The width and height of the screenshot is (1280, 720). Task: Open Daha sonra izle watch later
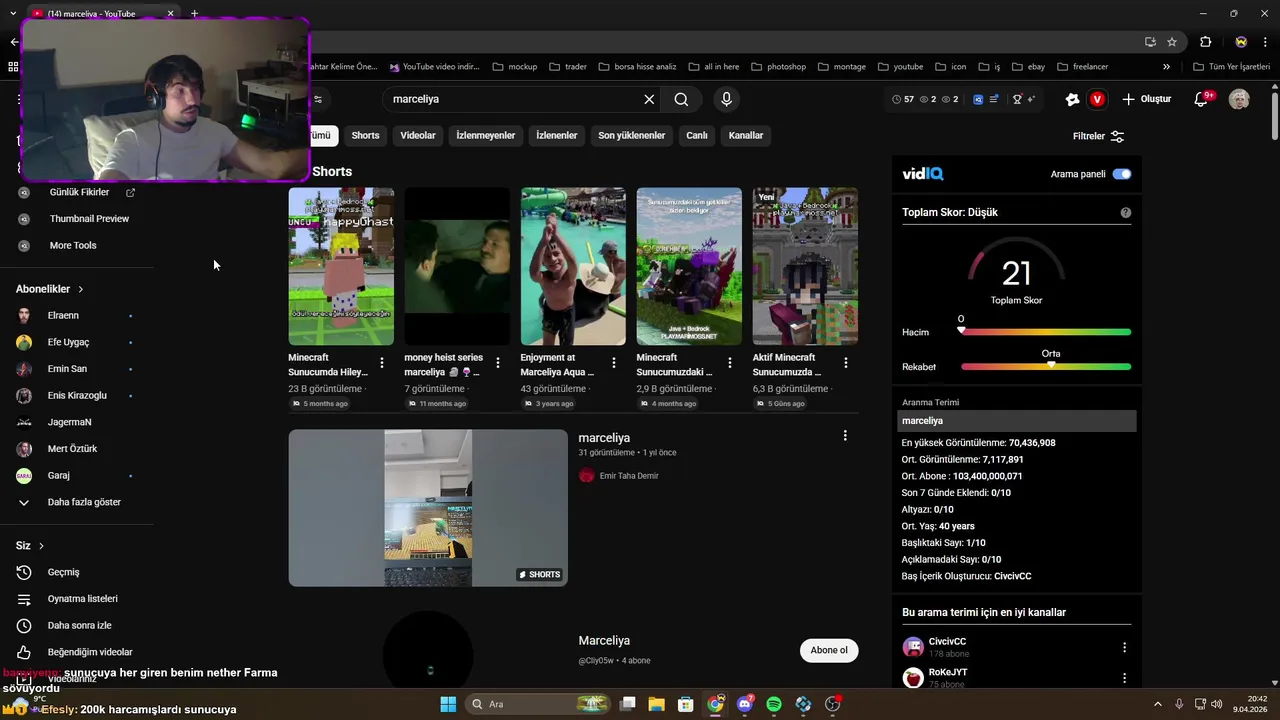[77, 626]
